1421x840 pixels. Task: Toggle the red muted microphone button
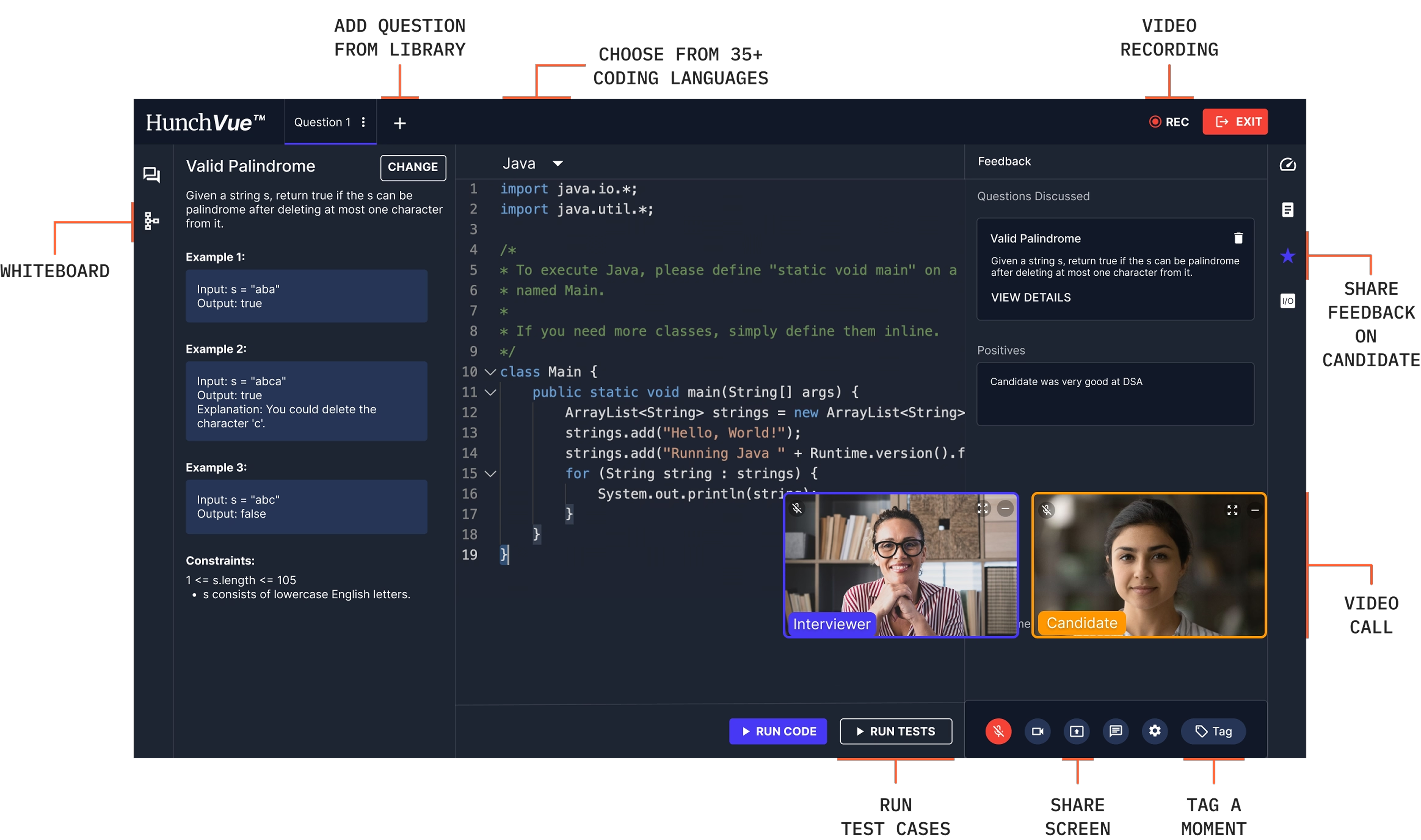point(998,731)
